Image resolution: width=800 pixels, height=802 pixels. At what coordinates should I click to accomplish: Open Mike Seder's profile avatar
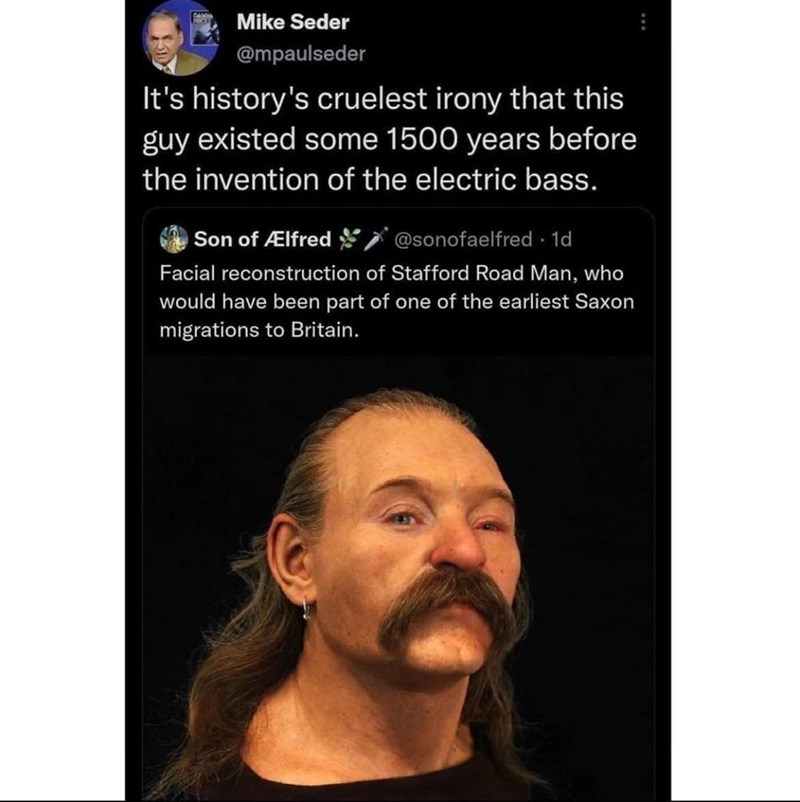(181, 38)
